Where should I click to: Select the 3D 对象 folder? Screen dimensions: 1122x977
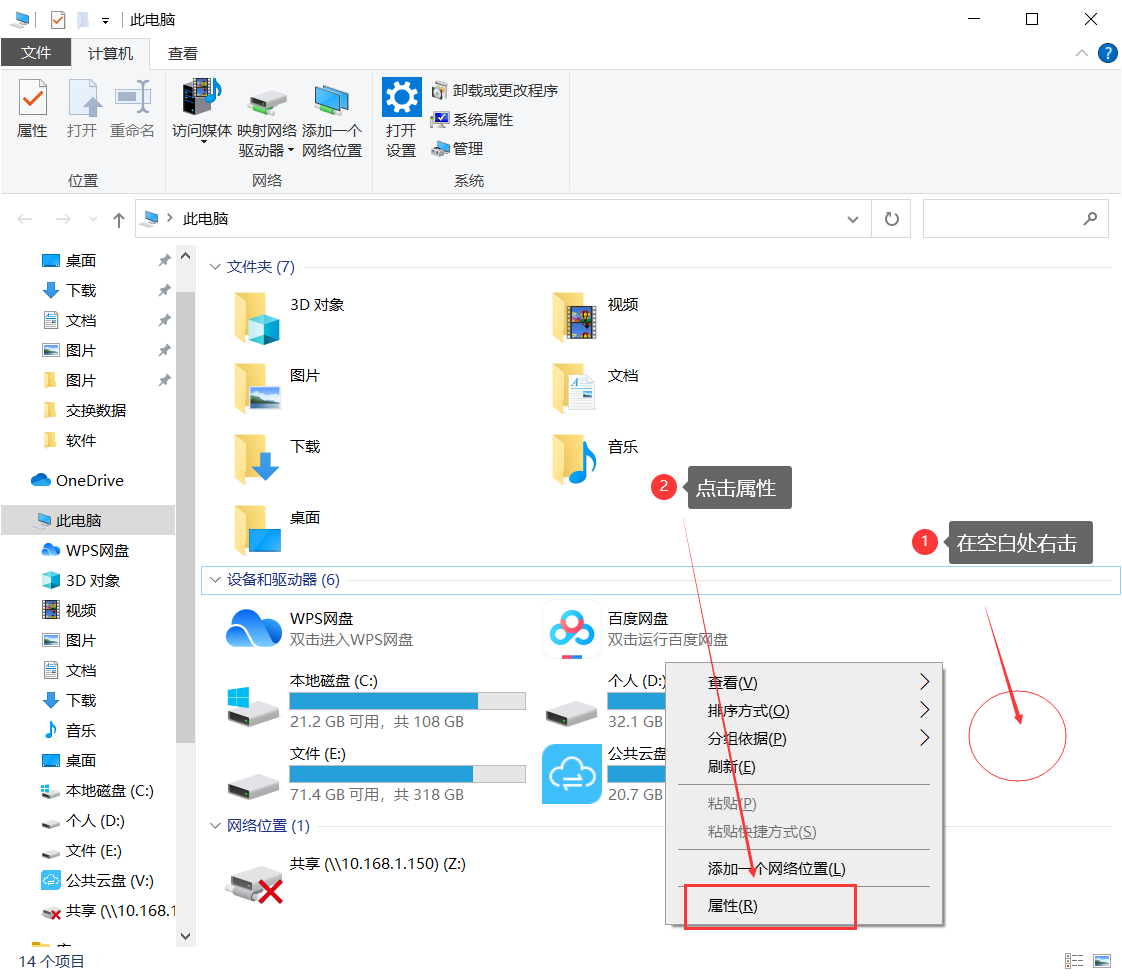pyautogui.click(x=289, y=318)
